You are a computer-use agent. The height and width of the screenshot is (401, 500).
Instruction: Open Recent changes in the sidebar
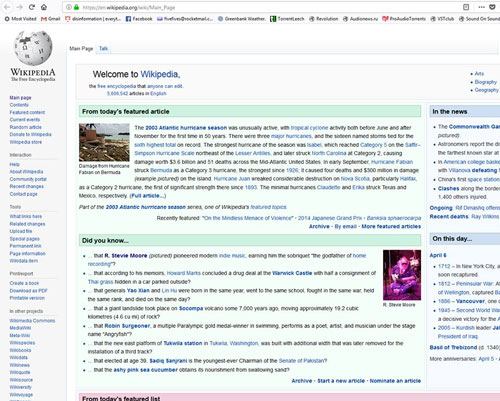[x=27, y=186]
